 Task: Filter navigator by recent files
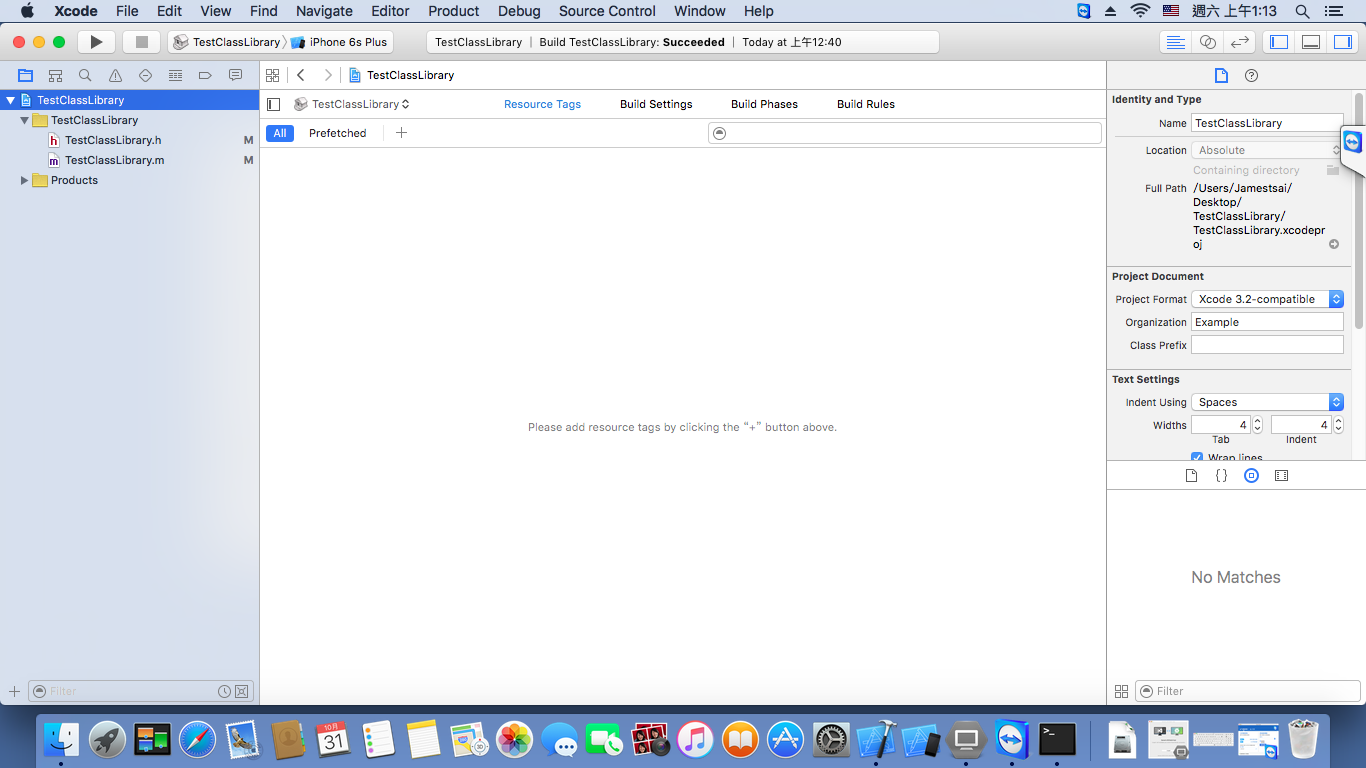[x=225, y=691]
